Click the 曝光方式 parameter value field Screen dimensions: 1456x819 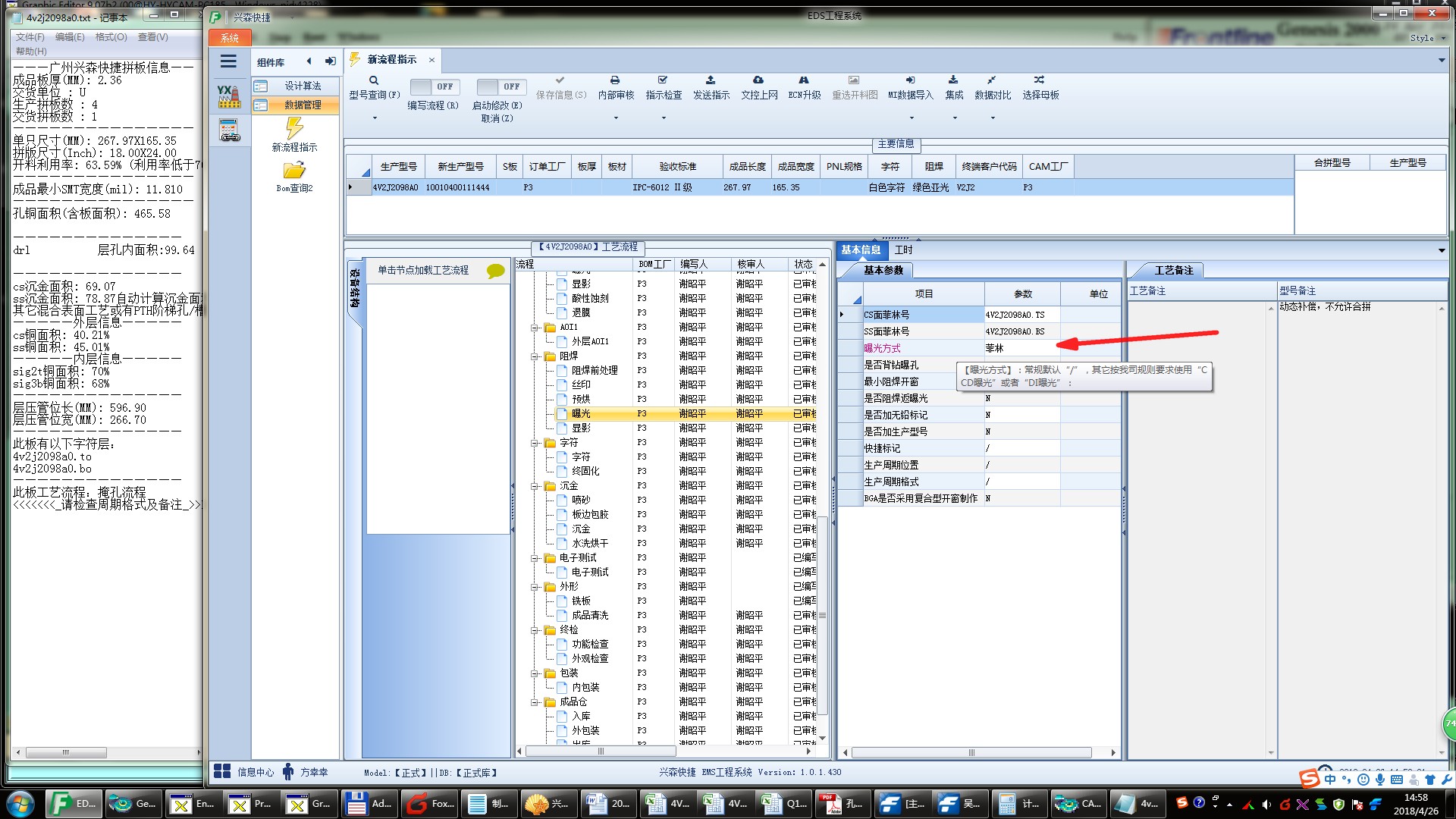(1021, 348)
